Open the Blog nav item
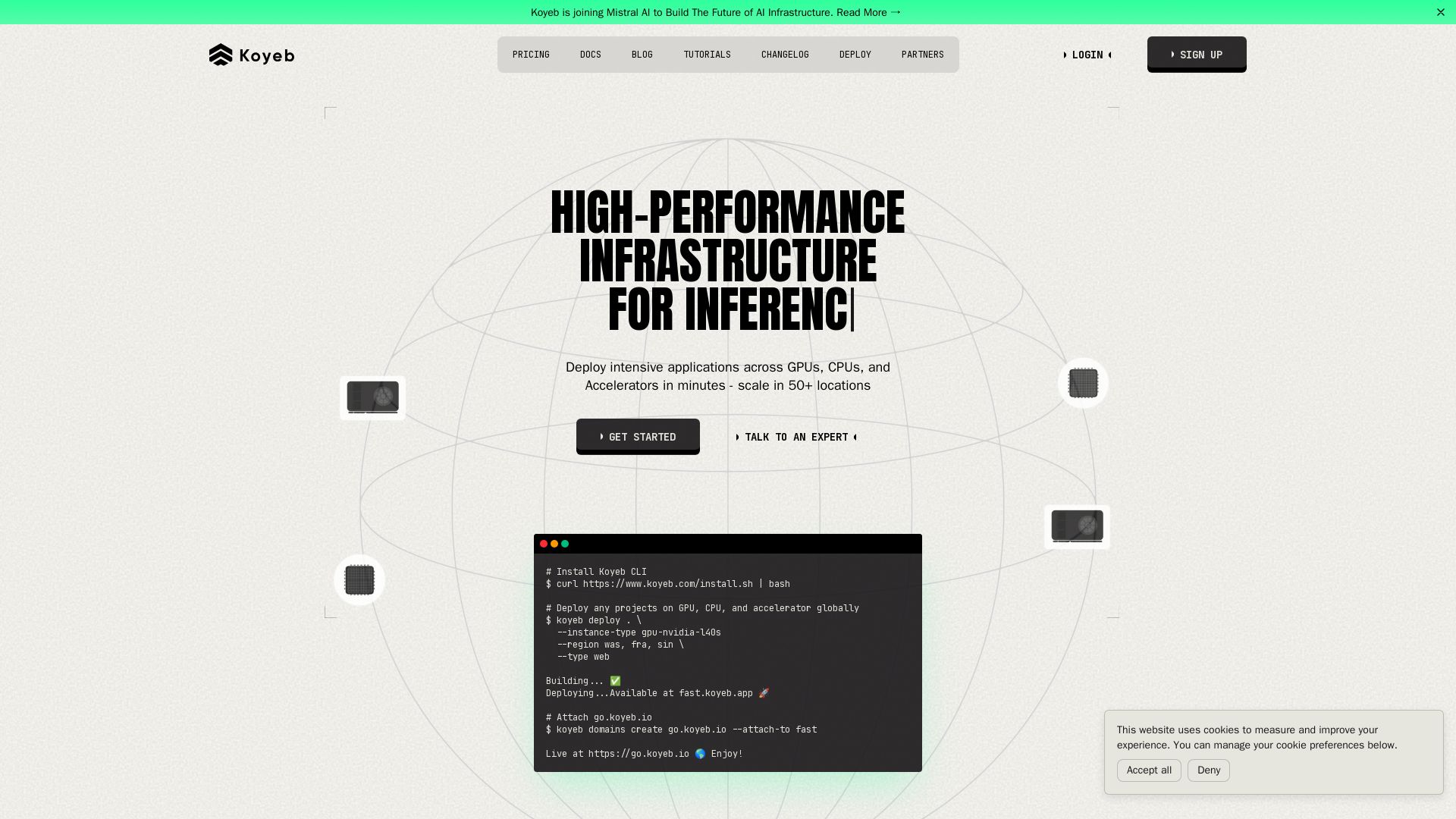Viewport: 1456px width, 819px height. [x=642, y=55]
